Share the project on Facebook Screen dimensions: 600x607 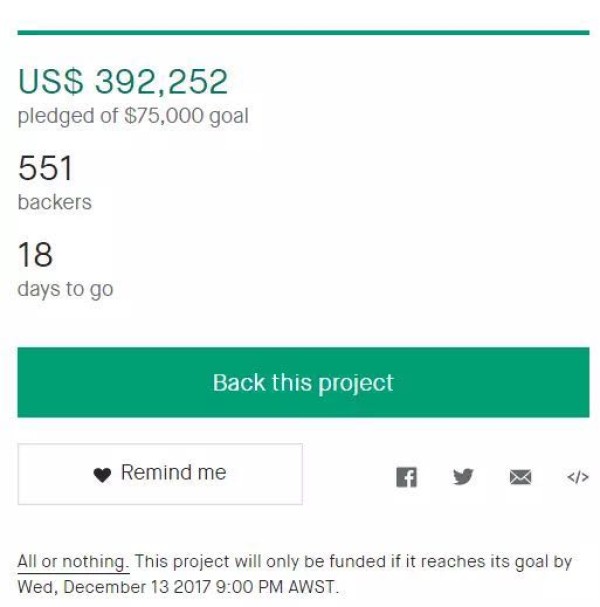[x=406, y=477]
